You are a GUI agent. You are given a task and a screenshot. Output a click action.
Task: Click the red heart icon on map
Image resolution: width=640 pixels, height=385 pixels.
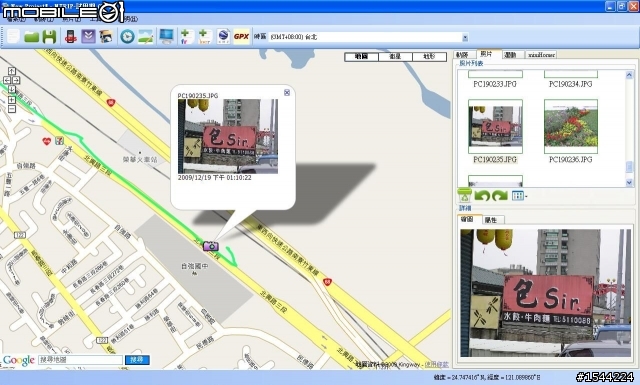click(47, 141)
